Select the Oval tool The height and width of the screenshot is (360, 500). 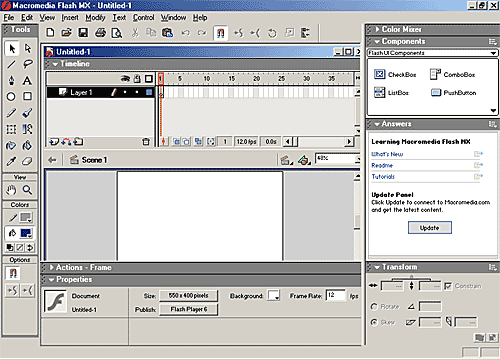point(11,97)
